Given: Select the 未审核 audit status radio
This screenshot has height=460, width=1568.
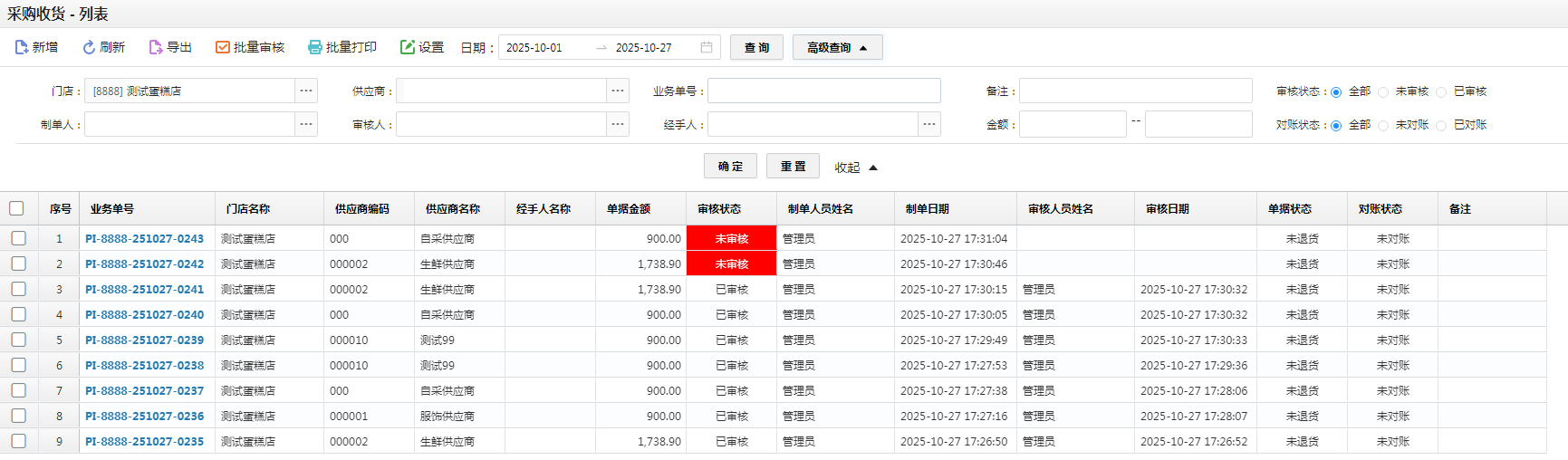Looking at the screenshot, I should (x=1383, y=91).
